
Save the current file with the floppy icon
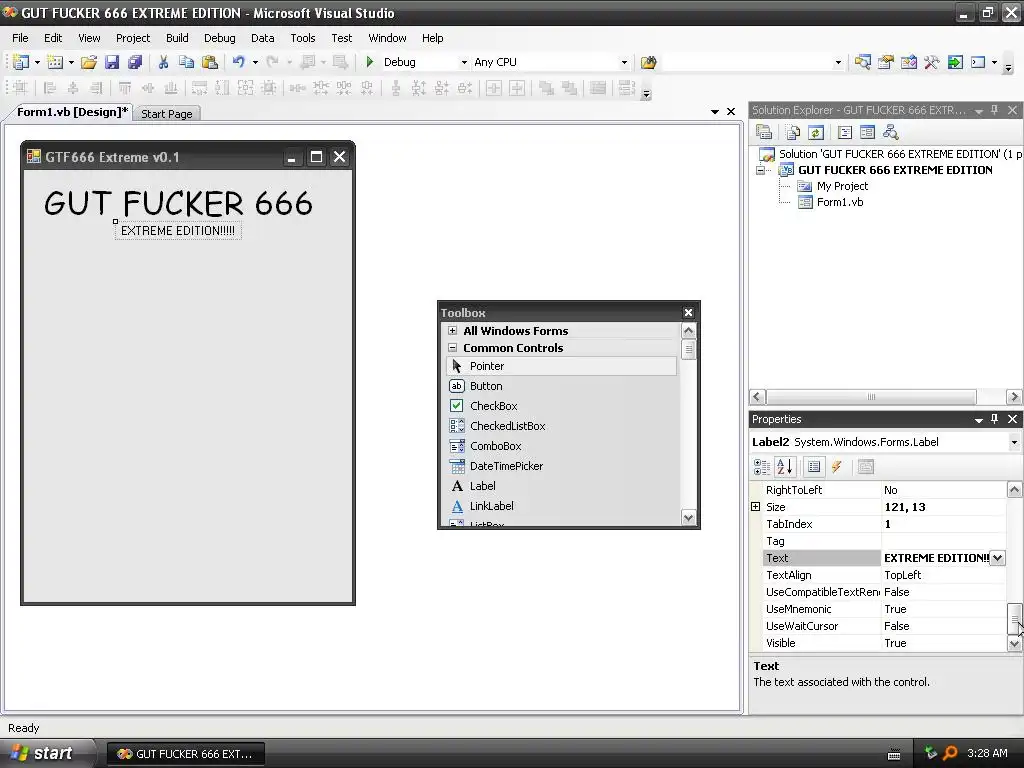112,62
